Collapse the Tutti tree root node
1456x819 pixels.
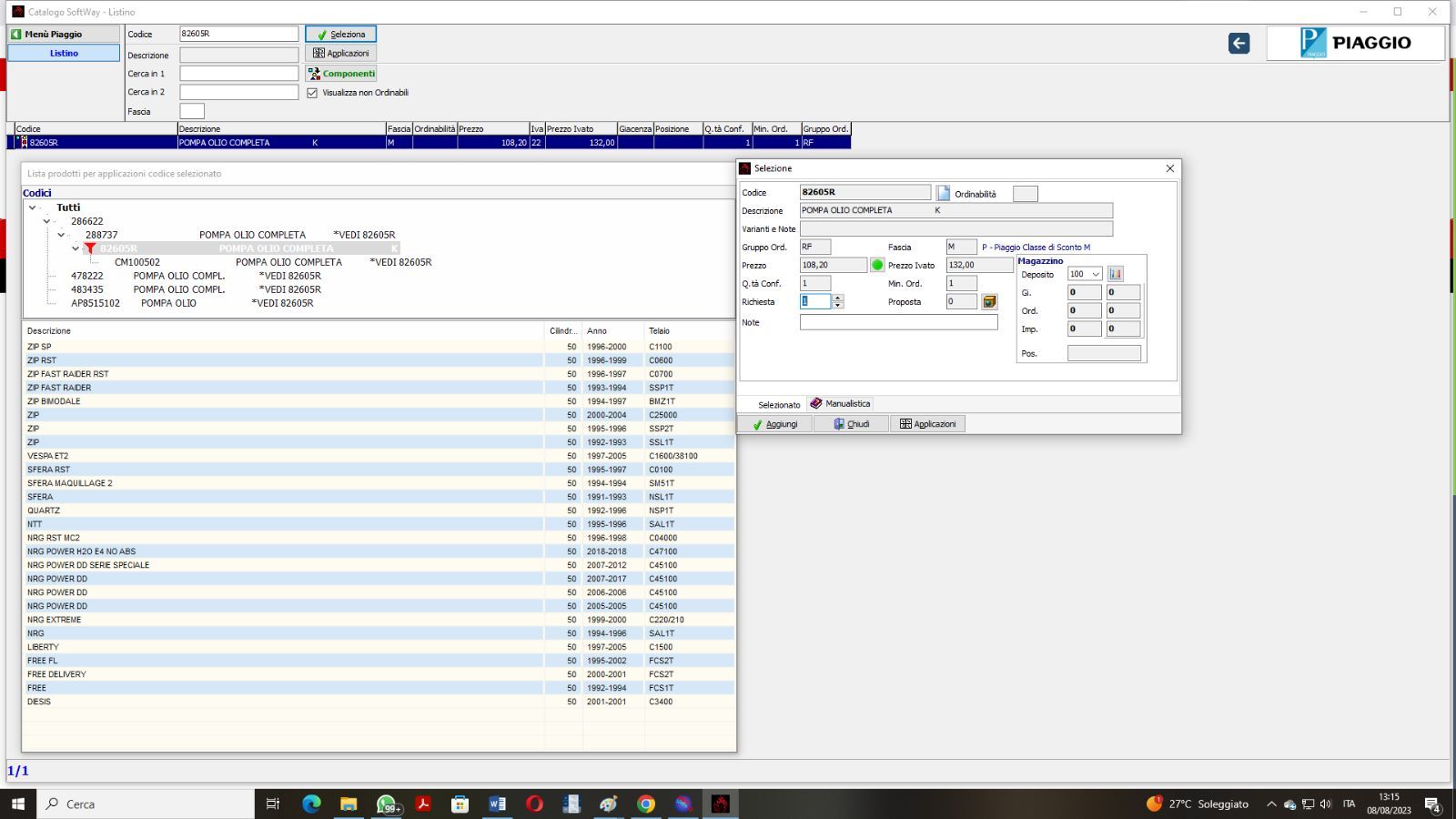(x=33, y=207)
